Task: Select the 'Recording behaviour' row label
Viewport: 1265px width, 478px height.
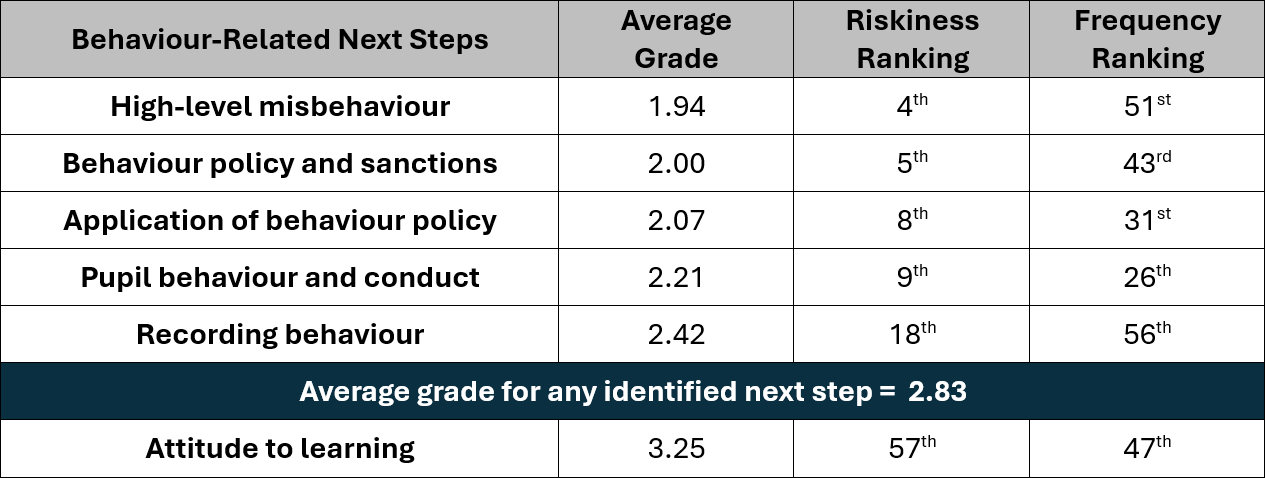Action: 280,335
